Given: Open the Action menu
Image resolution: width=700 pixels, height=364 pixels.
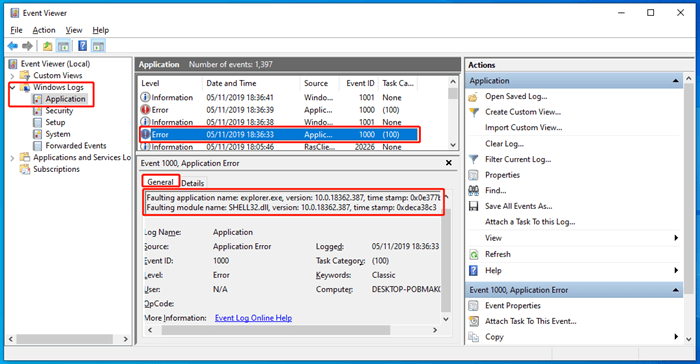Looking at the screenshot, I should (44, 30).
